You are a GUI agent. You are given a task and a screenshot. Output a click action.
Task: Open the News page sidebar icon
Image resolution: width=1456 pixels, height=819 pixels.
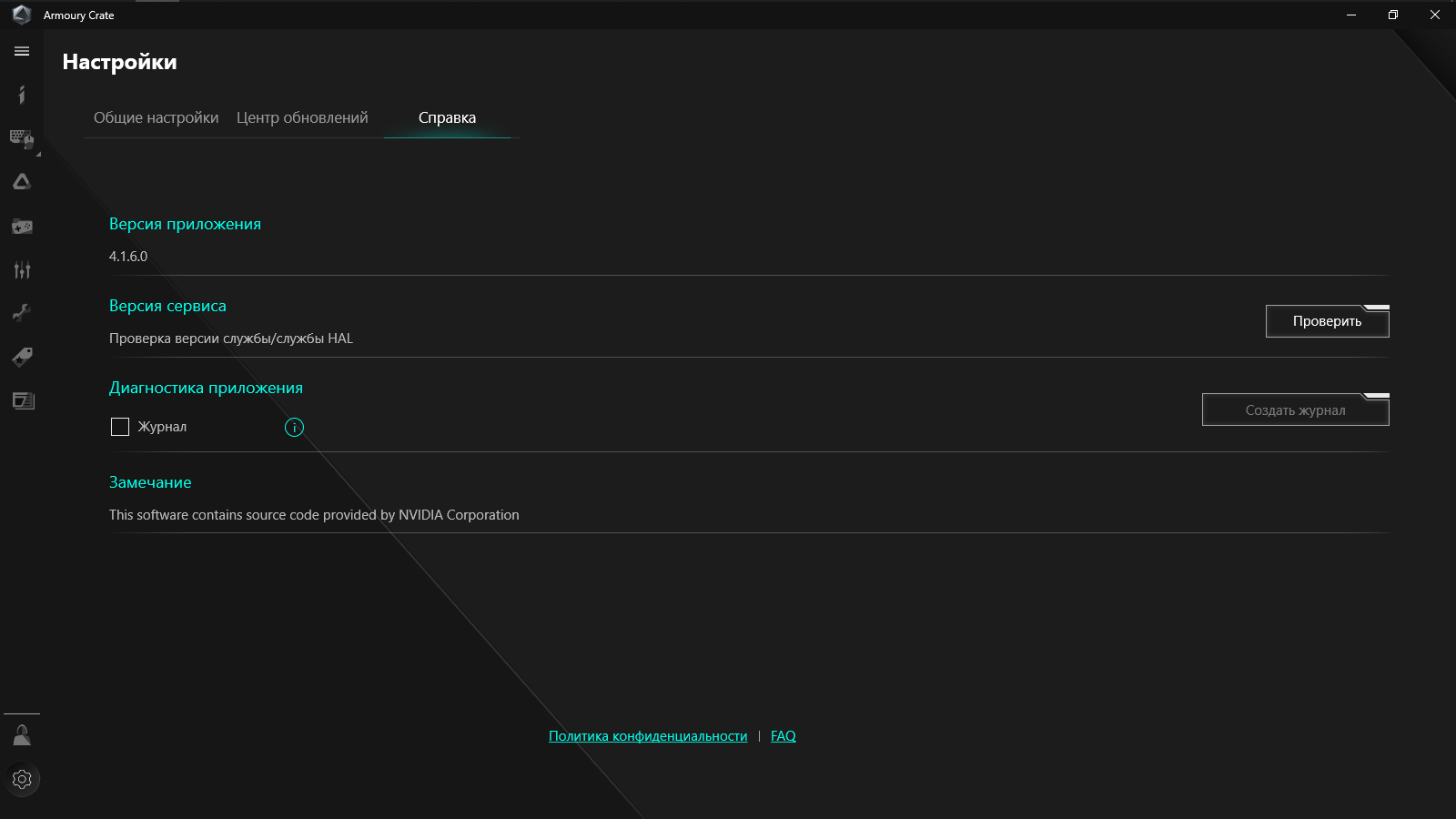click(22, 400)
